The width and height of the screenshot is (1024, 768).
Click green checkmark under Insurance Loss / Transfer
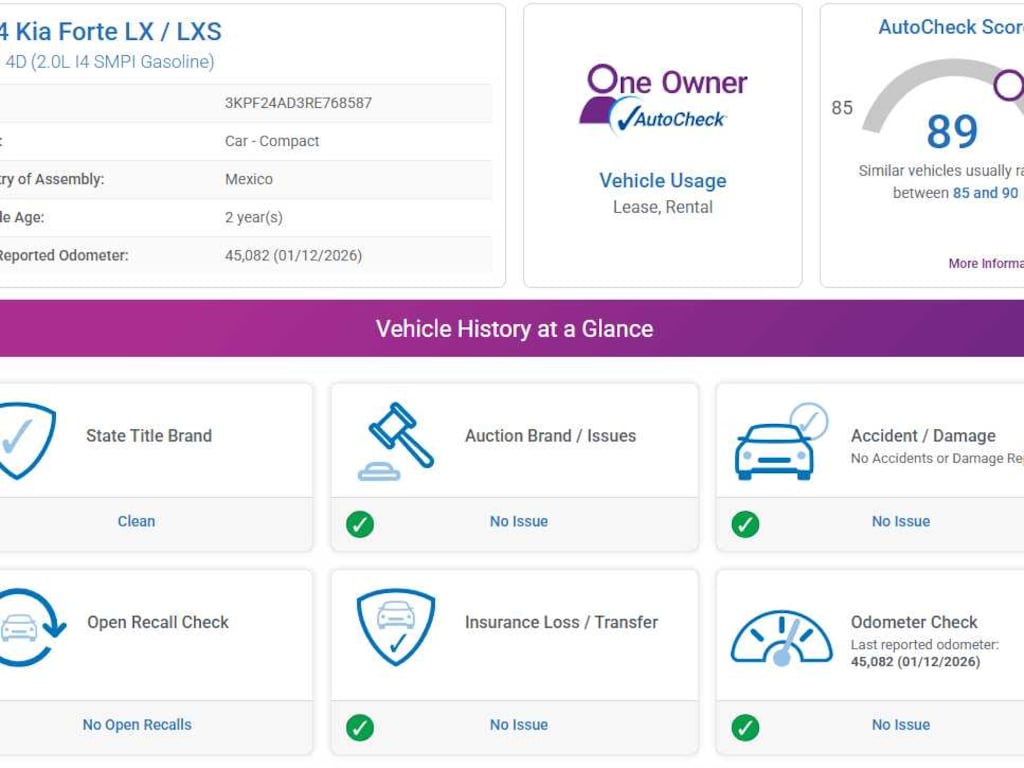coord(360,727)
